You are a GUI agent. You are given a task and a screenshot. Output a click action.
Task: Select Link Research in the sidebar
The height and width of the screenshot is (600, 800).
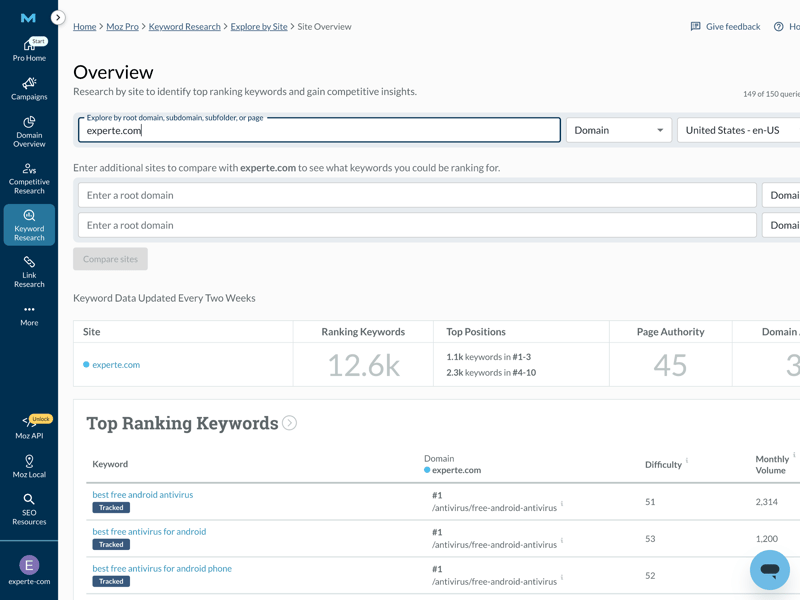click(x=29, y=271)
